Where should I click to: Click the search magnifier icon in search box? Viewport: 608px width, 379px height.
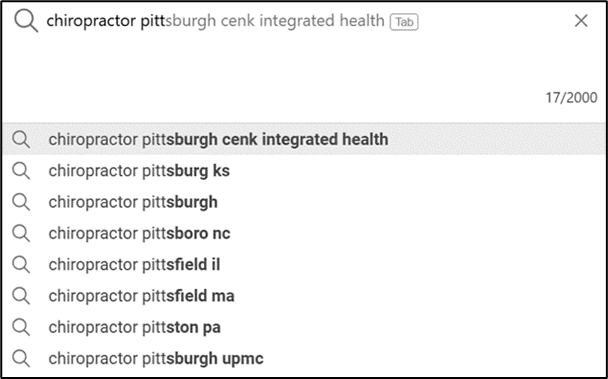point(26,21)
